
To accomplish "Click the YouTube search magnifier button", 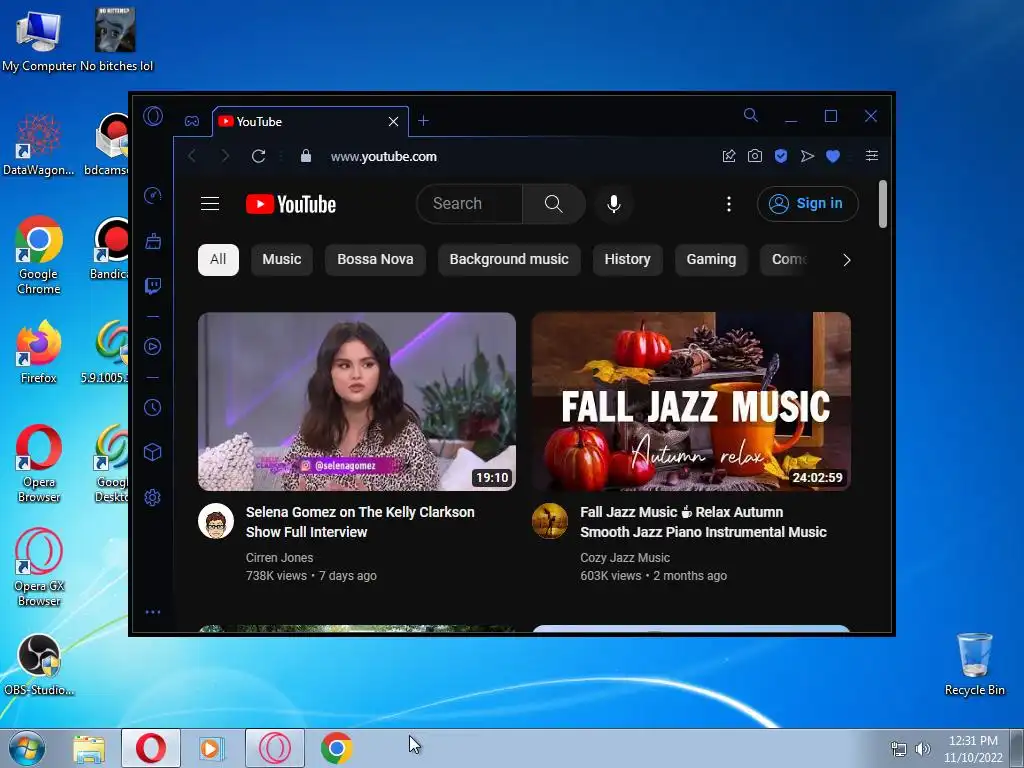I will [x=554, y=204].
